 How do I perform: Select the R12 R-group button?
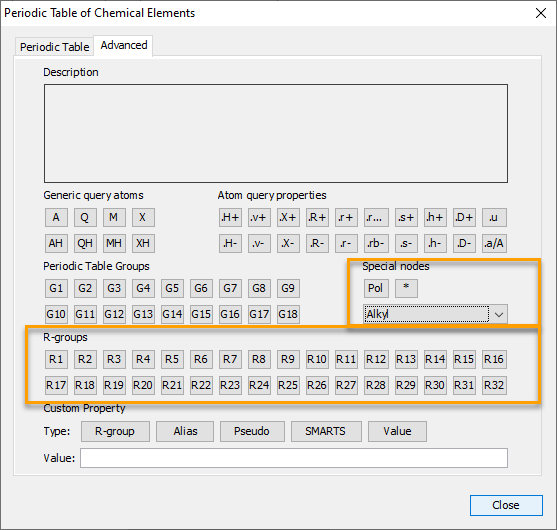pyautogui.click(x=376, y=359)
